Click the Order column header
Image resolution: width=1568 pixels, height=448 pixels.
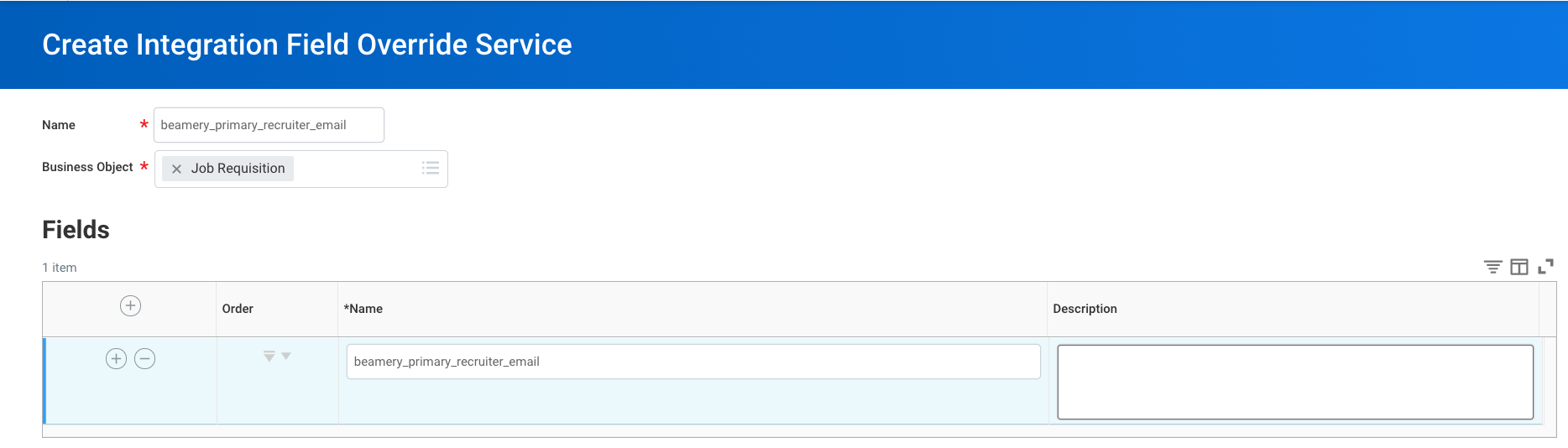pos(238,309)
